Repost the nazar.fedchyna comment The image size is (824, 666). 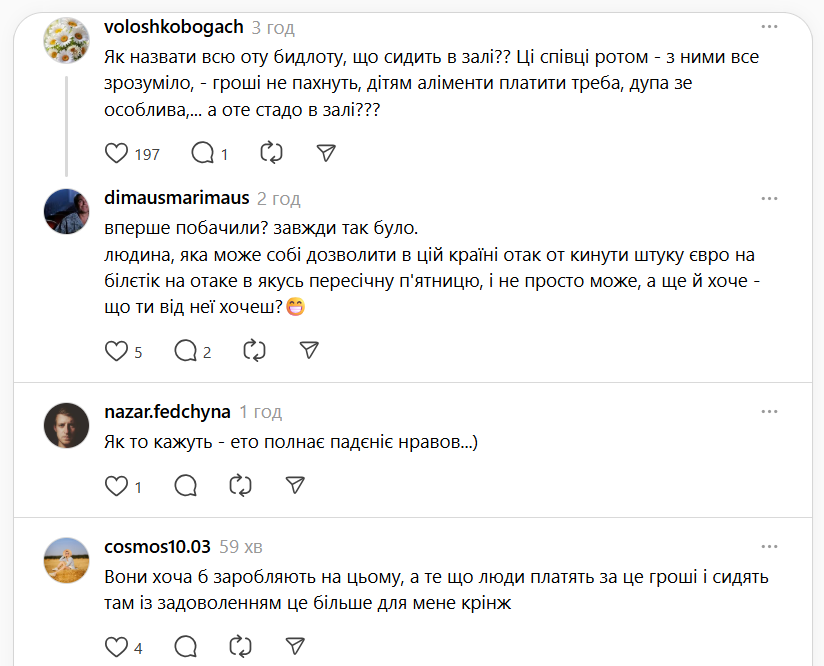[x=240, y=486]
